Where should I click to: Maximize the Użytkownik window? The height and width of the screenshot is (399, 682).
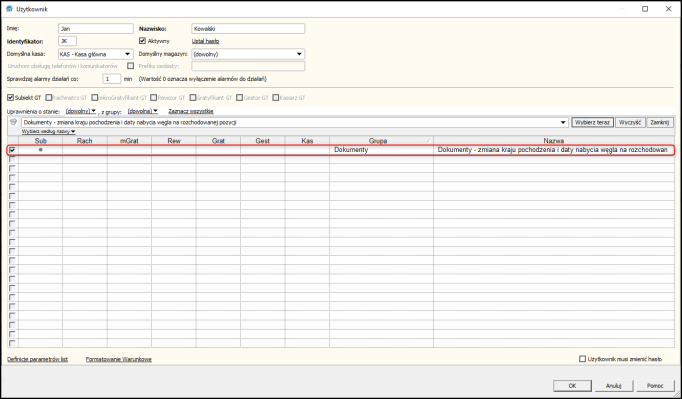(x=645, y=9)
